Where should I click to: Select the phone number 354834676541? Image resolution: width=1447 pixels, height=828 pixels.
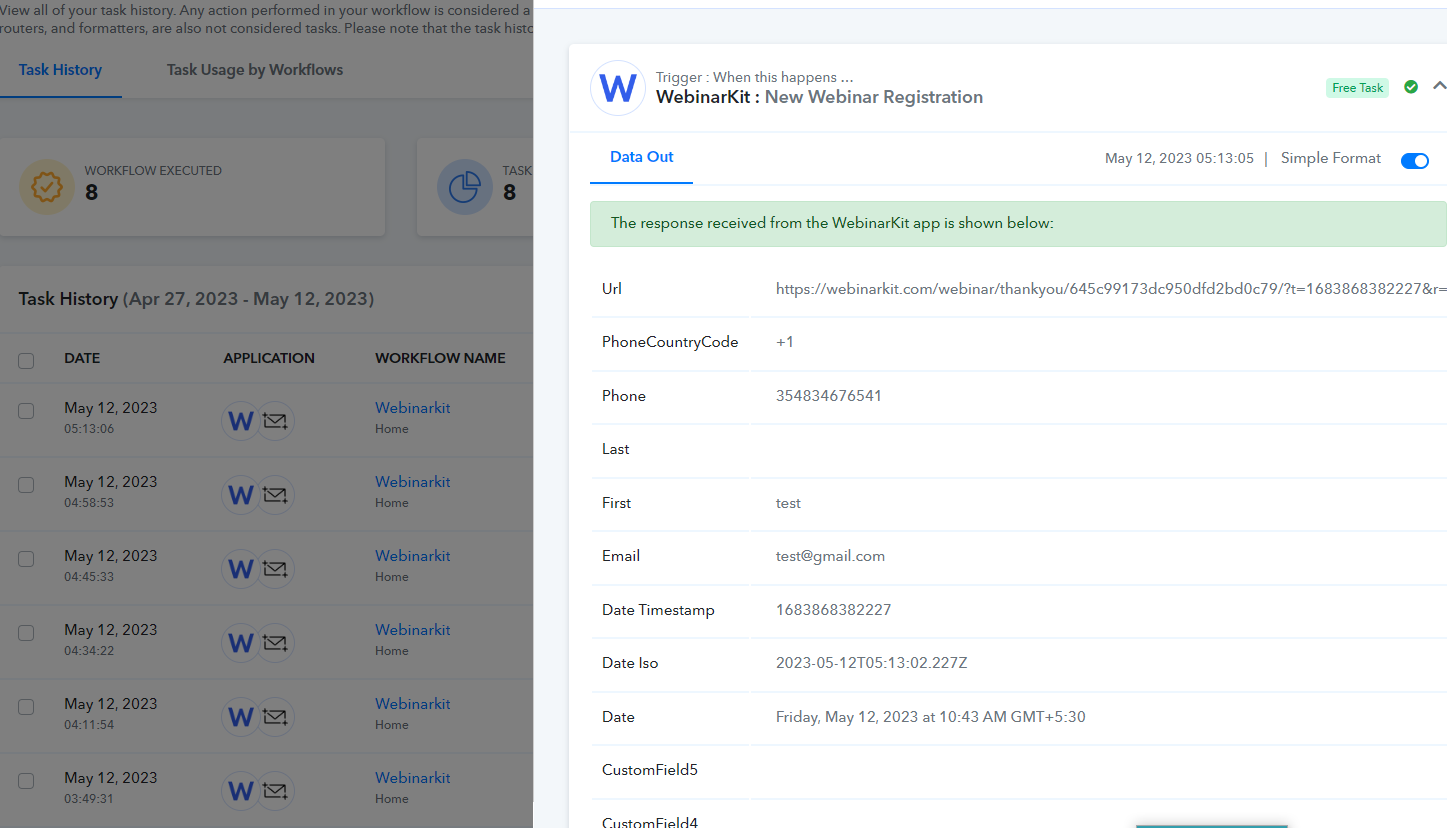click(x=829, y=396)
